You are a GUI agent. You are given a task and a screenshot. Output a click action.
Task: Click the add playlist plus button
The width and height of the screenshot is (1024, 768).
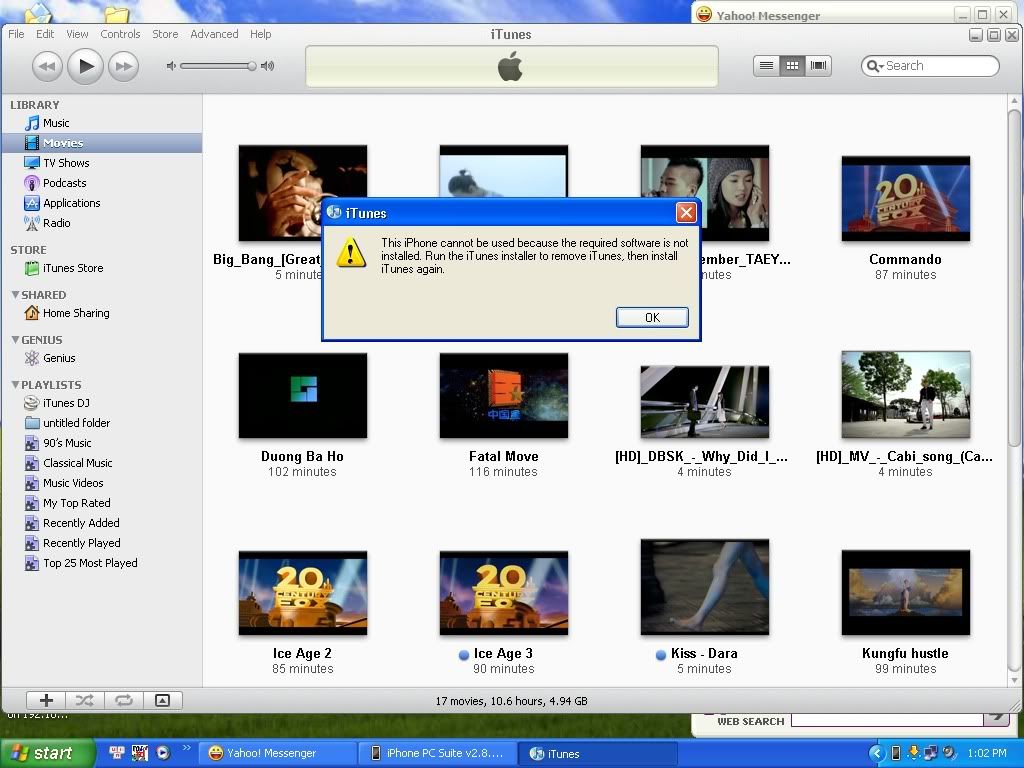(x=46, y=701)
